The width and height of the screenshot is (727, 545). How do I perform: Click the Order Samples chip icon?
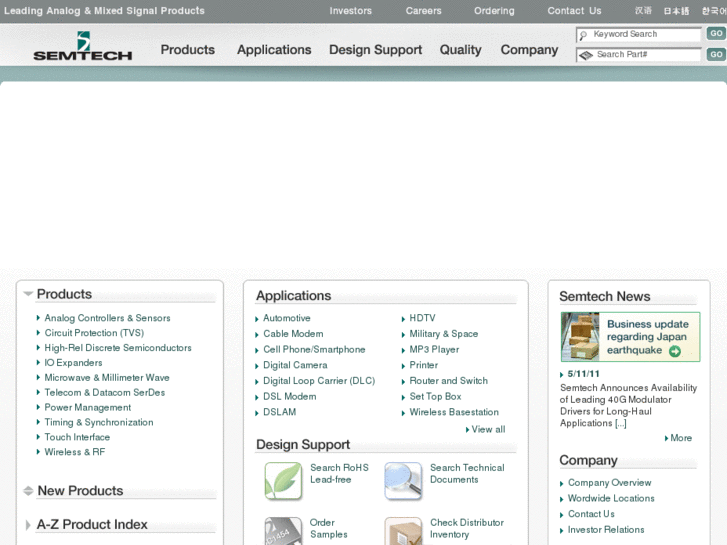pos(283,531)
